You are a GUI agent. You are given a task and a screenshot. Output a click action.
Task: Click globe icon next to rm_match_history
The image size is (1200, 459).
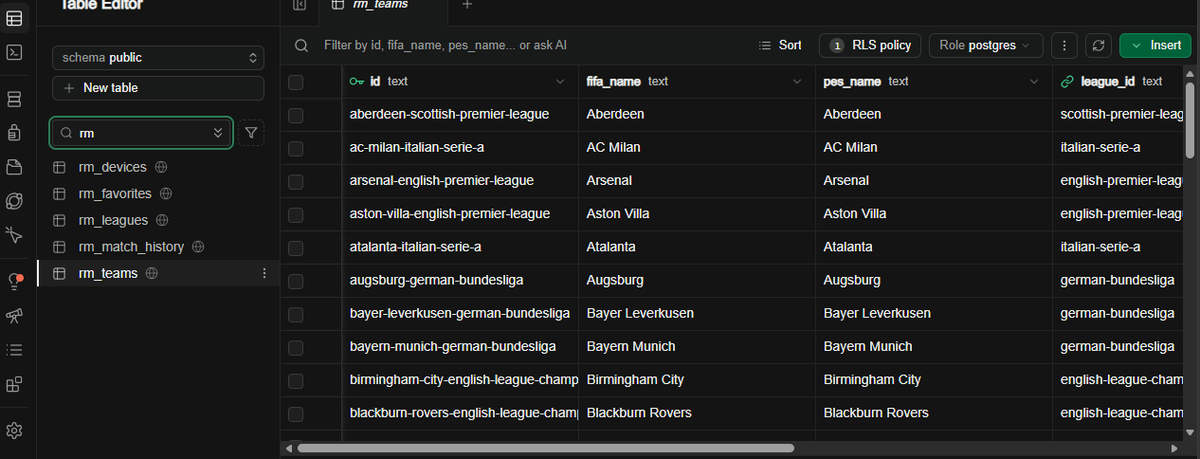pyautogui.click(x=198, y=246)
